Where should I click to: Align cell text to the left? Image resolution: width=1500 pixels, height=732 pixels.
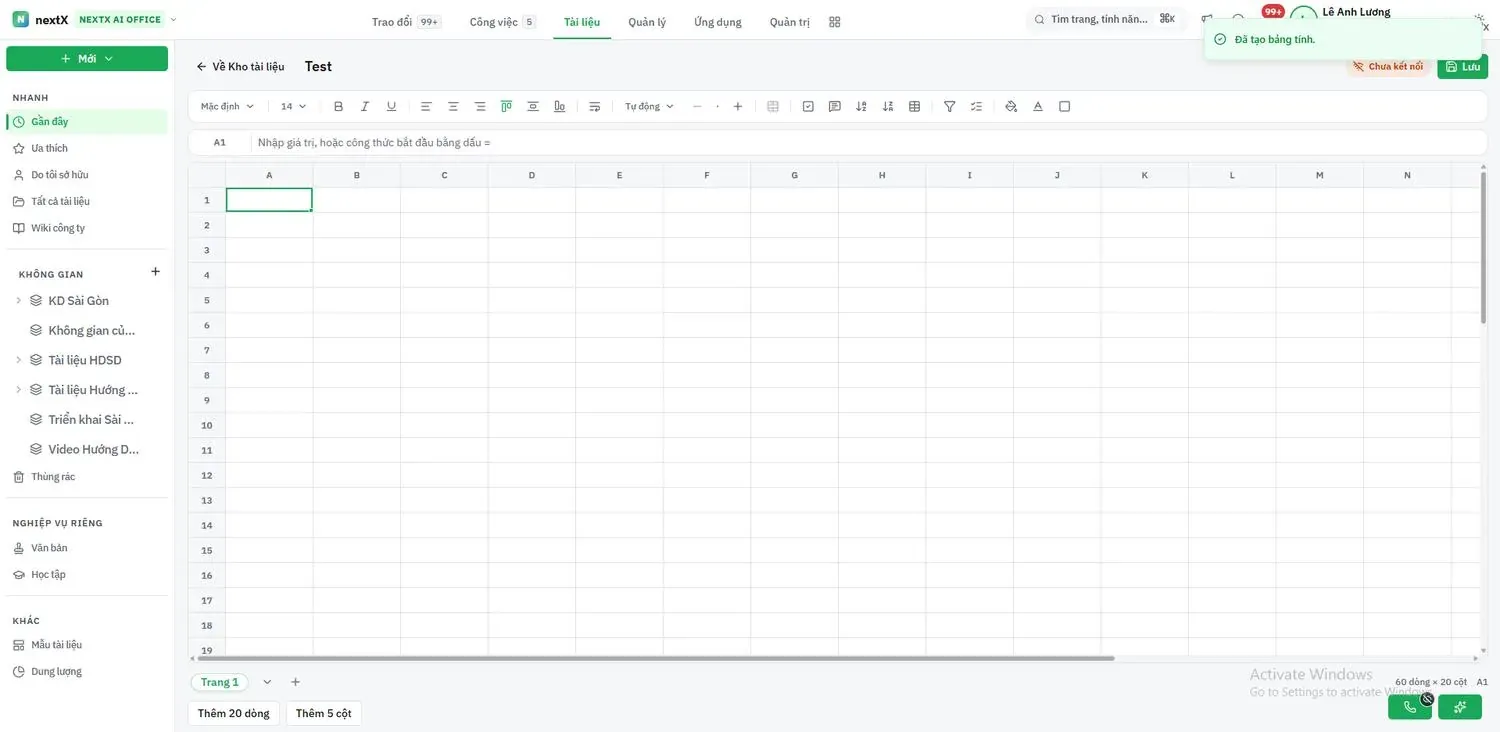click(x=426, y=106)
